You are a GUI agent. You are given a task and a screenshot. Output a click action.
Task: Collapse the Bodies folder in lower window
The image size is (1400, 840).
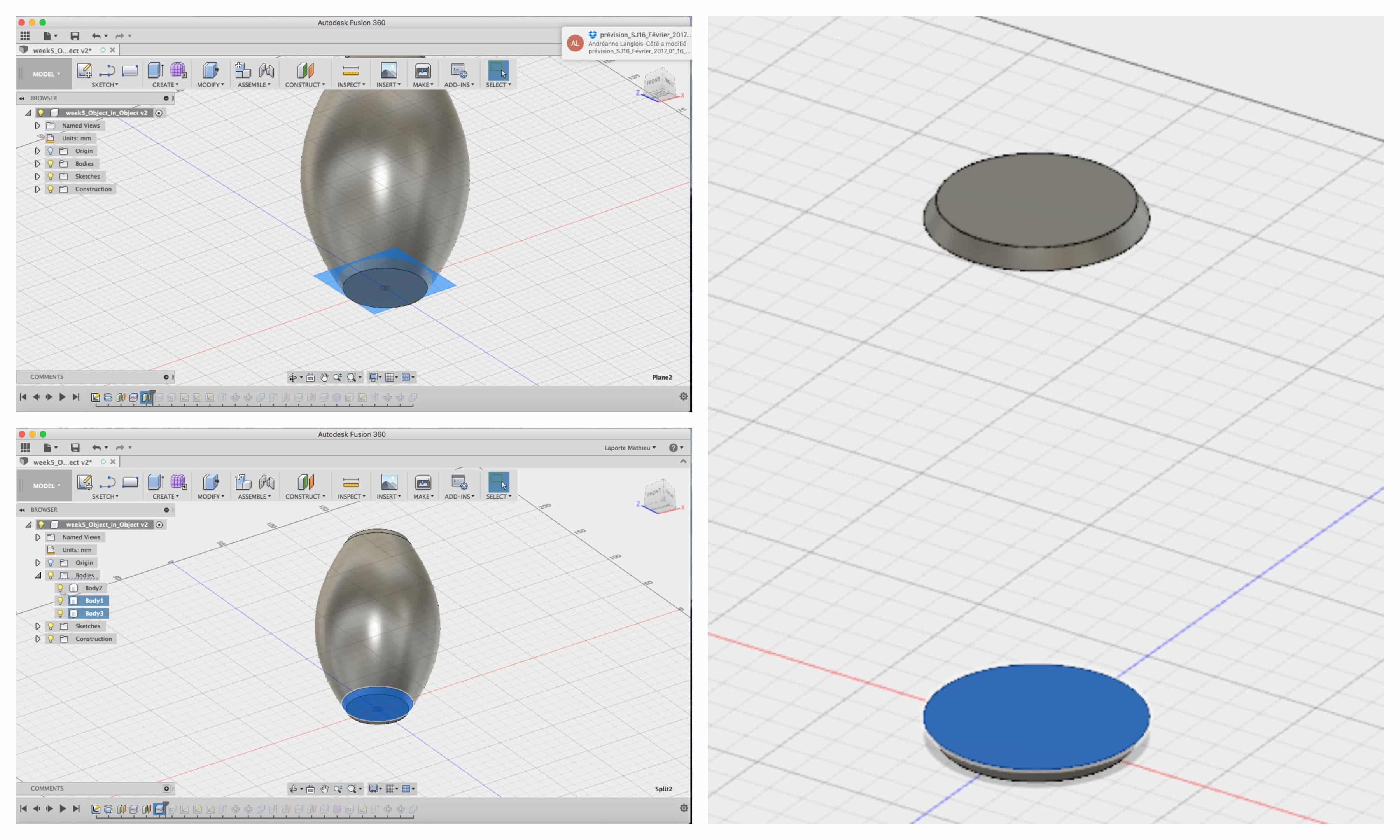[x=38, y=575]
